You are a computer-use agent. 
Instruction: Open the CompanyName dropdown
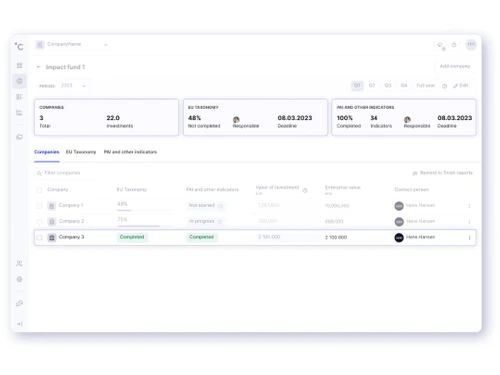72,44
